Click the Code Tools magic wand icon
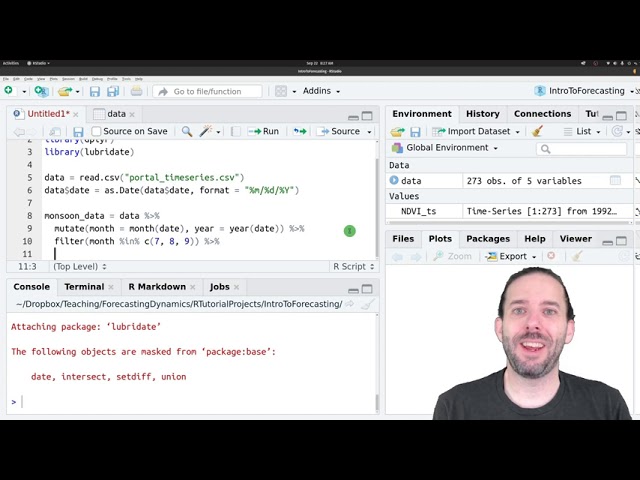This screenshot has height=480, width=640. pos(205,131)
